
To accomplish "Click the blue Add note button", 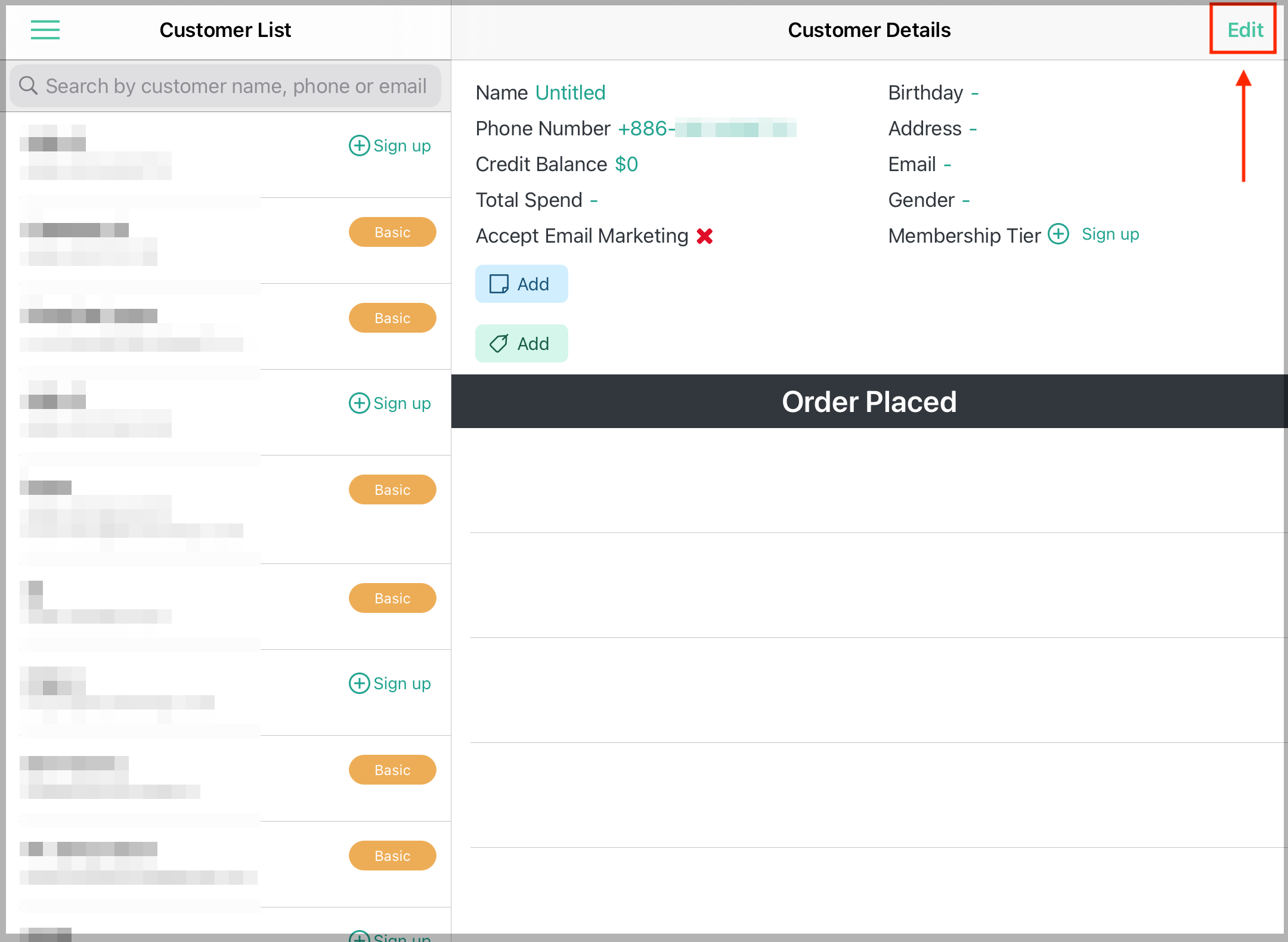I will [522, 284].
